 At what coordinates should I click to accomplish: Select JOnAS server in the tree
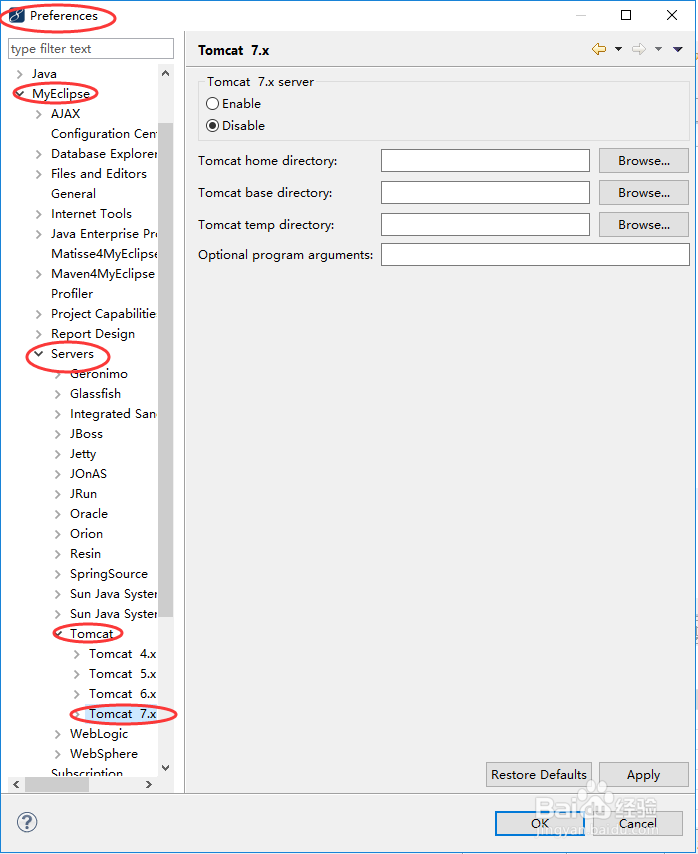point(88,473)
